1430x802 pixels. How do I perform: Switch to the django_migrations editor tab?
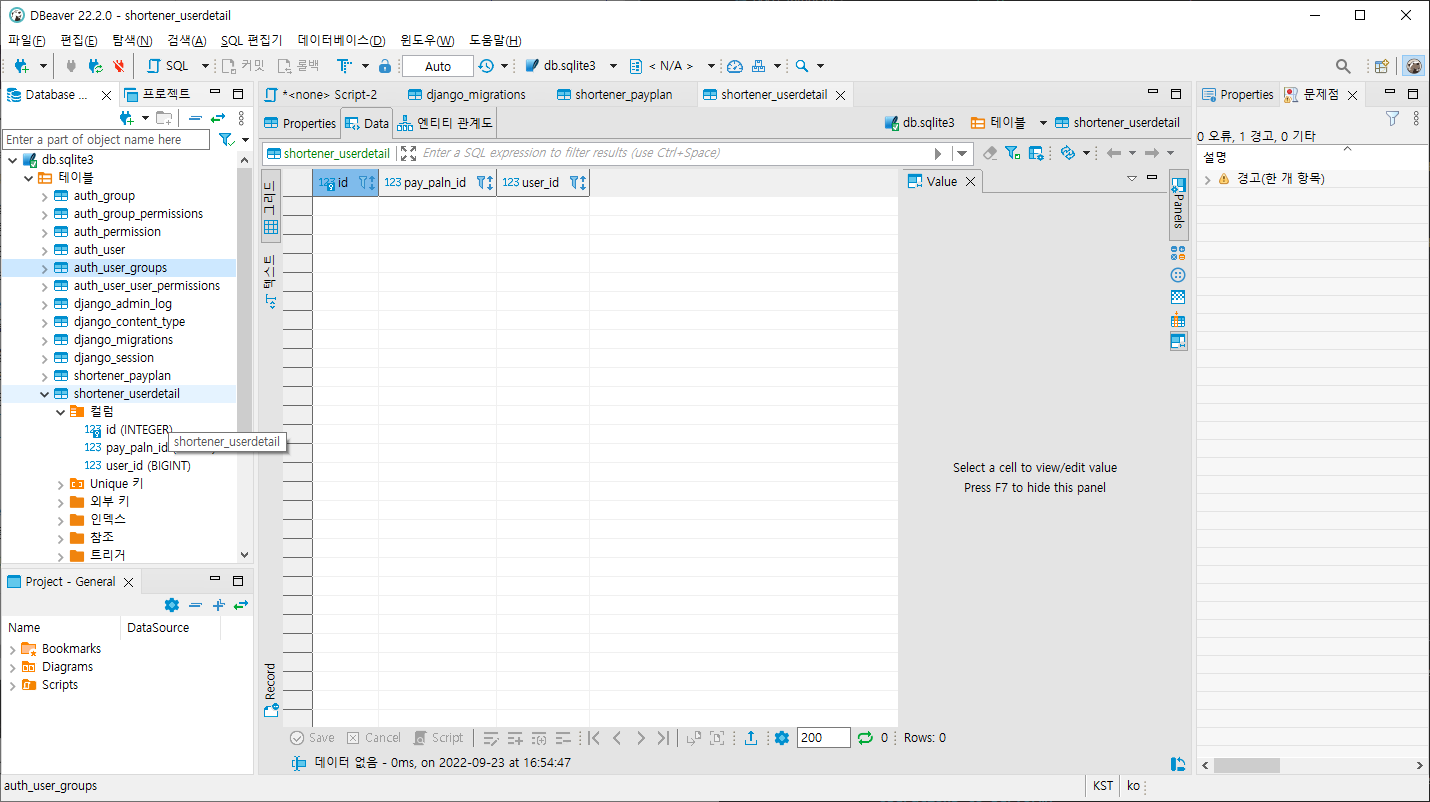[467, 95]
